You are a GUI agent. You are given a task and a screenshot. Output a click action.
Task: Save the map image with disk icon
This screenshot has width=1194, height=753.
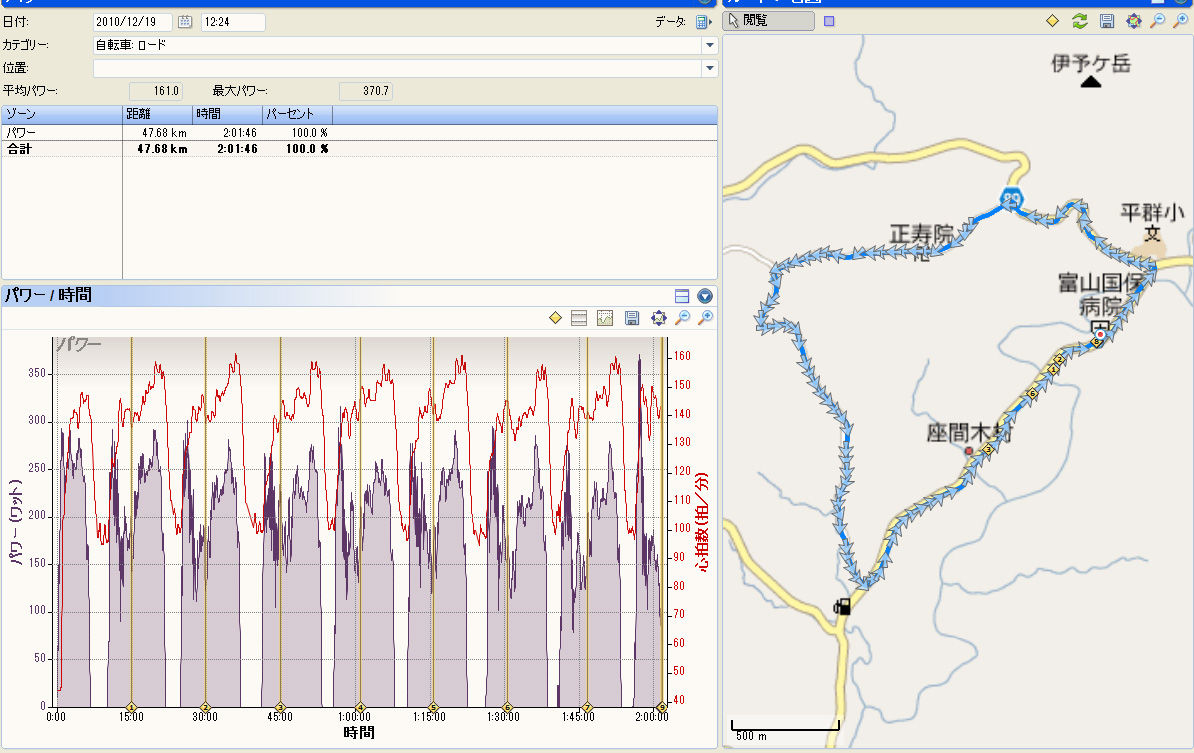pyautogui.click(x=1106, y=21)
